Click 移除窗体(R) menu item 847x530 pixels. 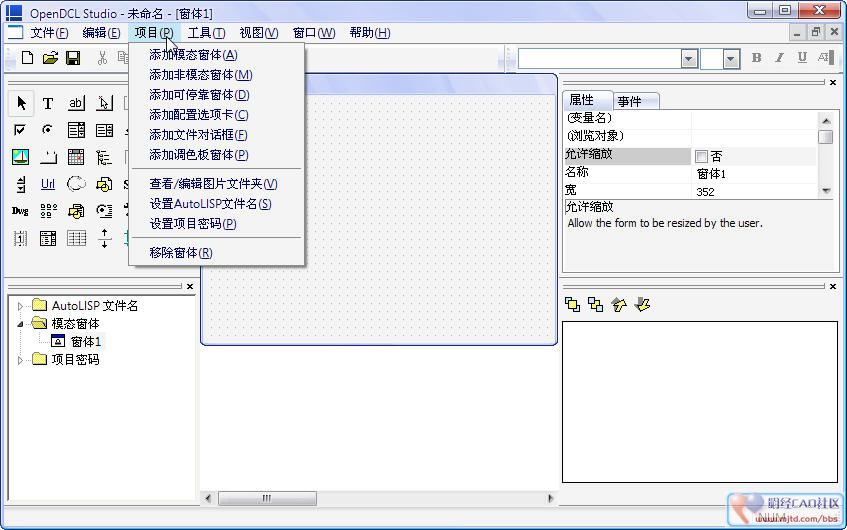216,253
